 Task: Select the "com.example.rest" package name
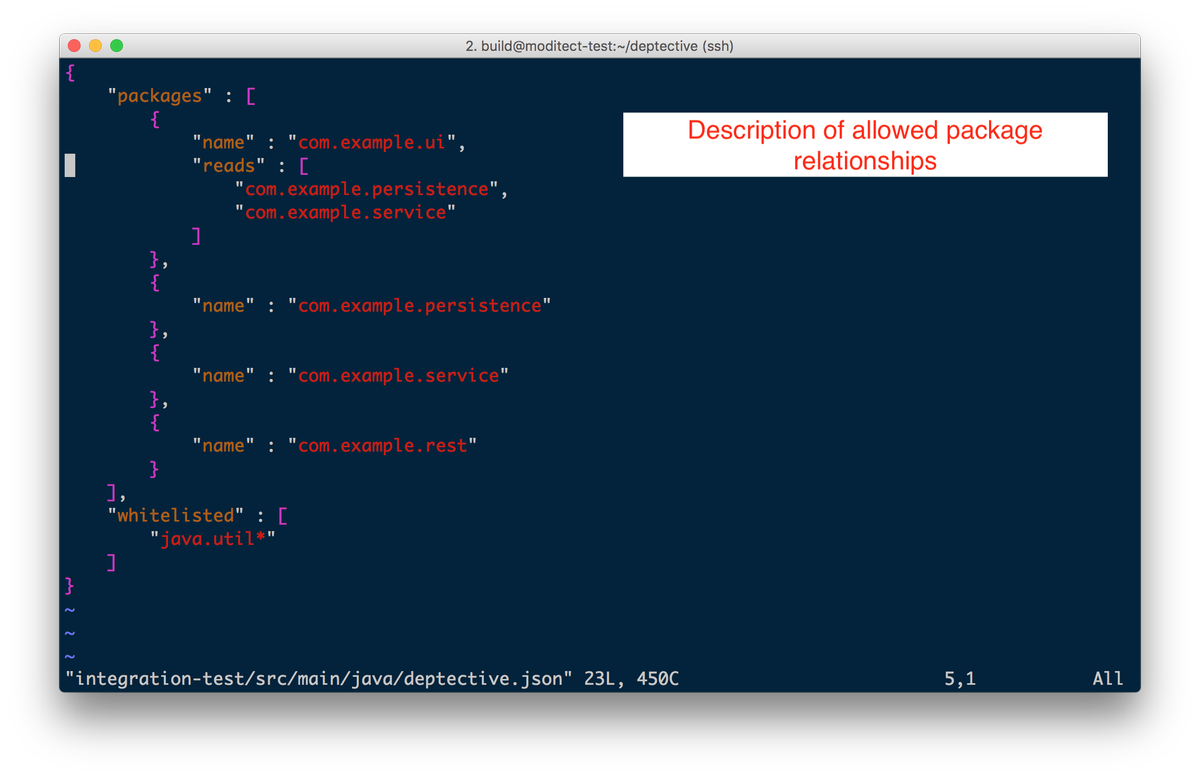[384, 445]
